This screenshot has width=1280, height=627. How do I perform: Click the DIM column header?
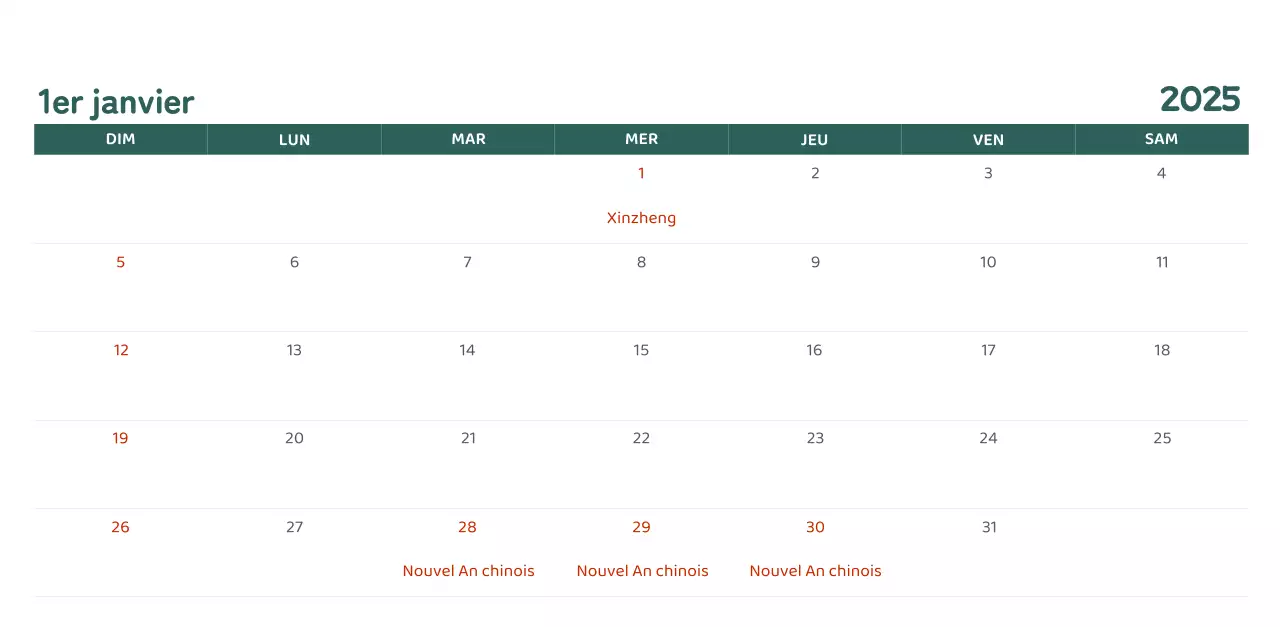pos(120,139)
